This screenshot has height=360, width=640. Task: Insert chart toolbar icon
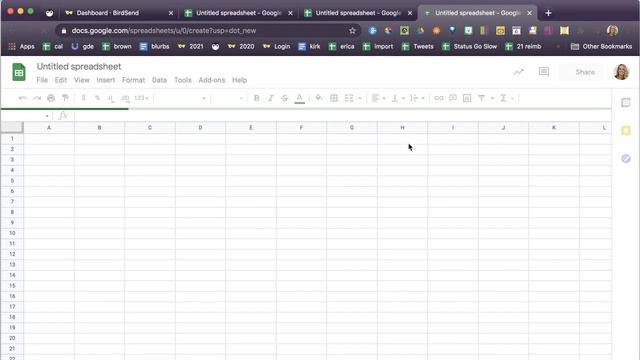tap(467, 98)
